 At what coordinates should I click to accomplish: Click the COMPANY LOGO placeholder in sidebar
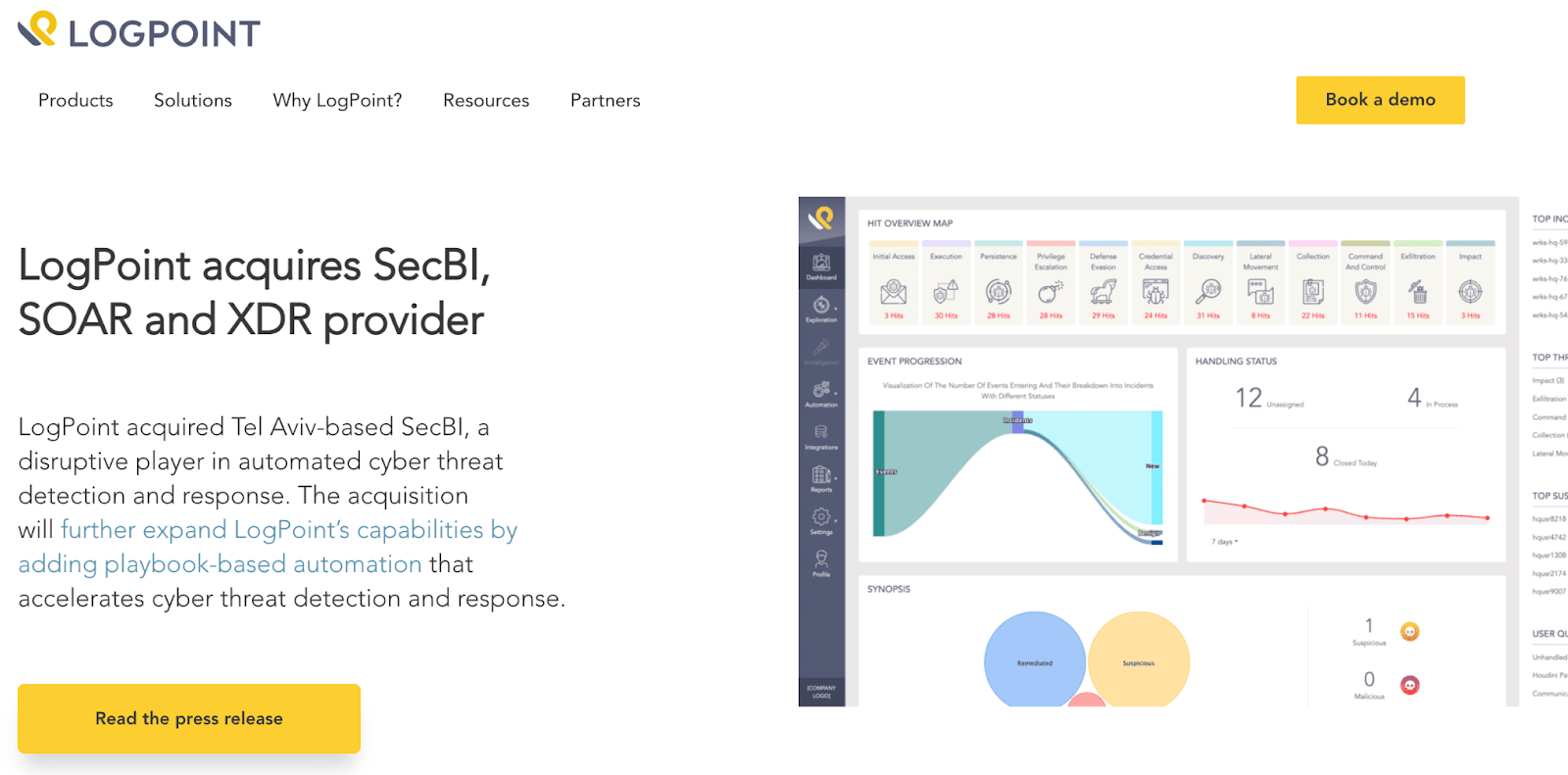click(x=821, y=691)
